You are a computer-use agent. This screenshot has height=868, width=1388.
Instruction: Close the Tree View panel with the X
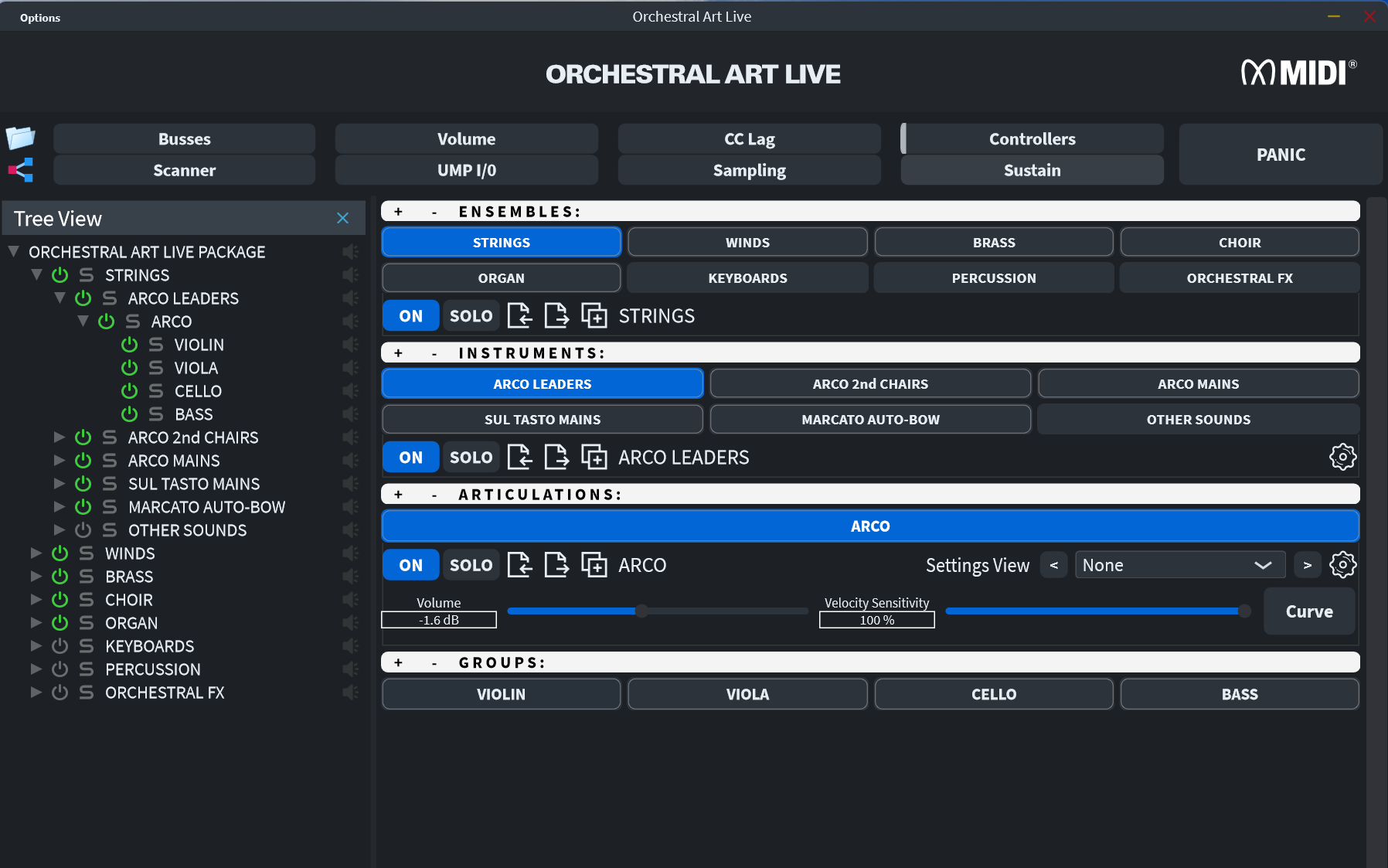click(343, 218)
